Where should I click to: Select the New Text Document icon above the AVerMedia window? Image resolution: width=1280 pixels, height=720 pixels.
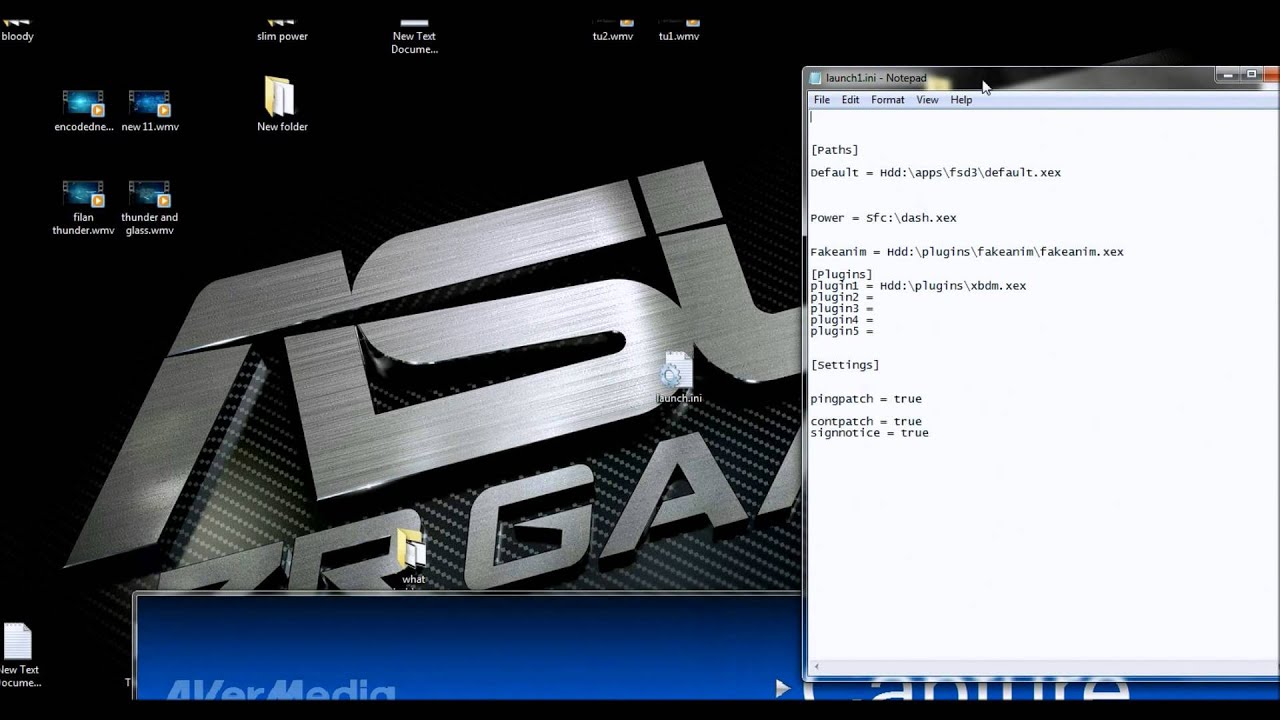[x=18, y=655]
